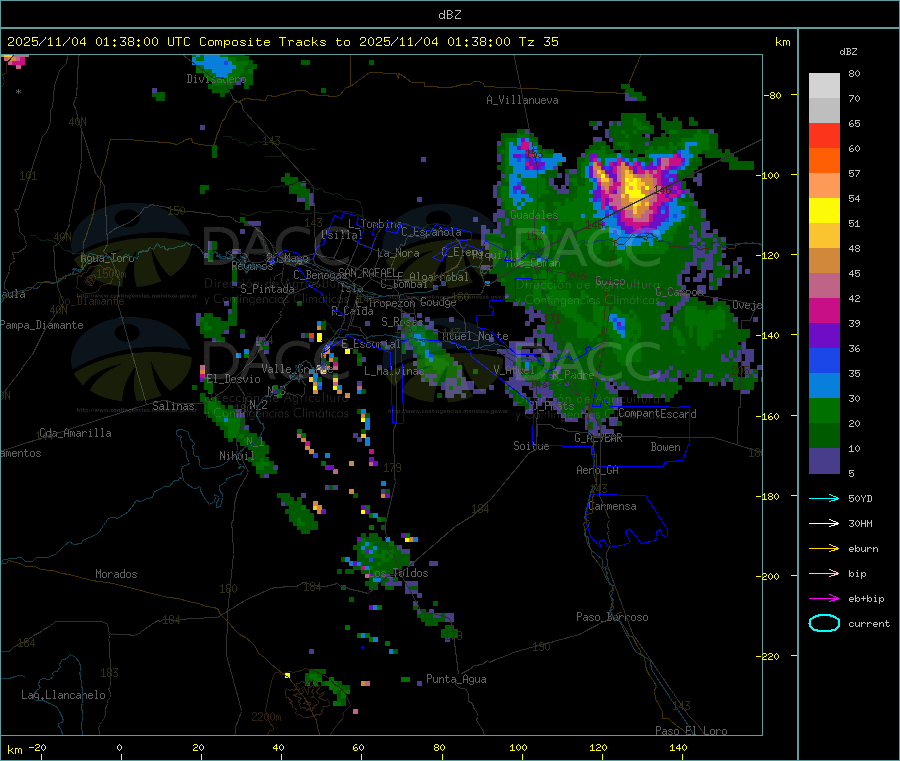Viewport: 900px width, 761px height.
Task: Click the white 30HM arrow legend icon
Action: [824, 523]
